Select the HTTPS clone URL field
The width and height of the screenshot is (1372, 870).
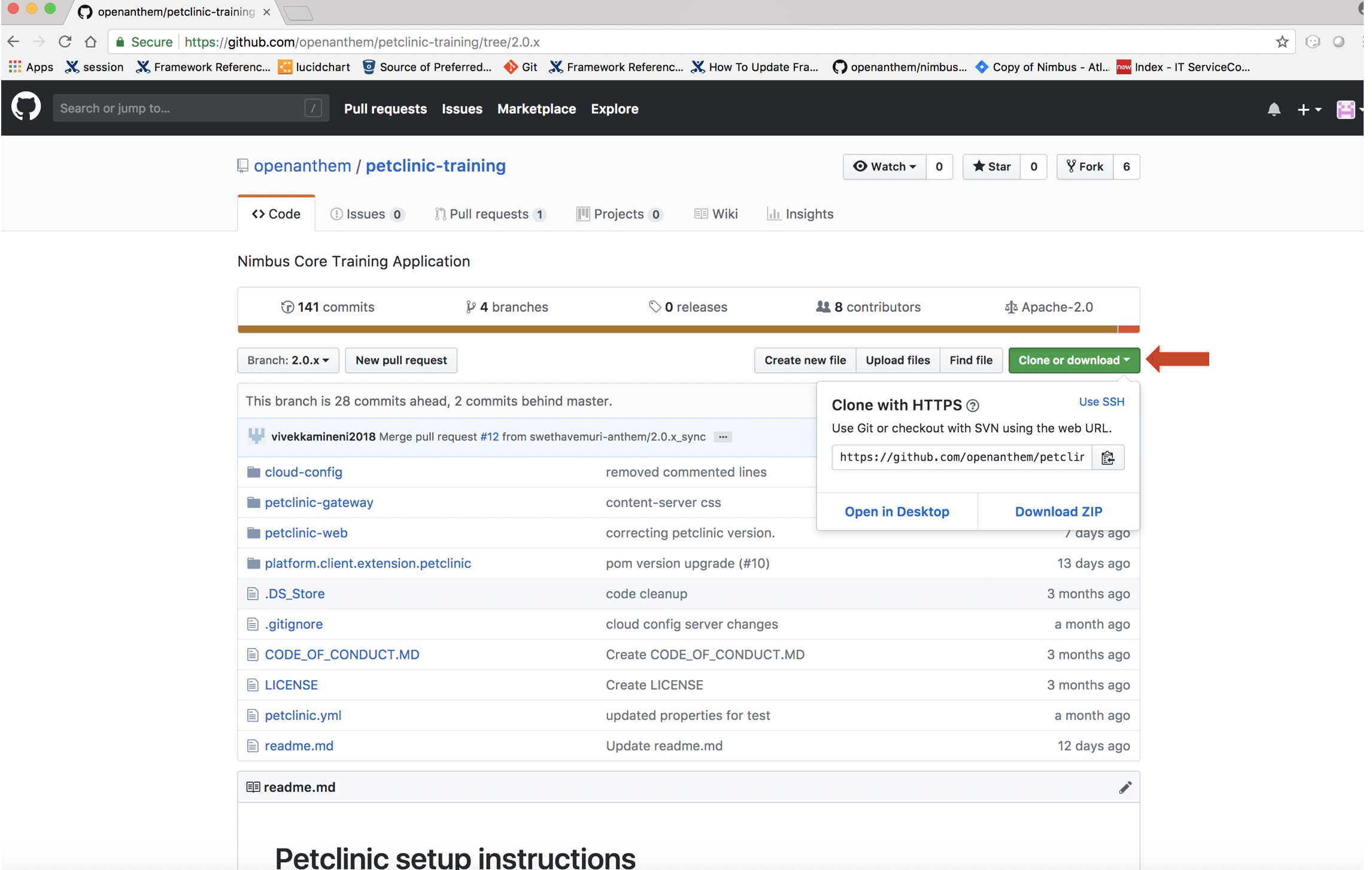[961, 458]
